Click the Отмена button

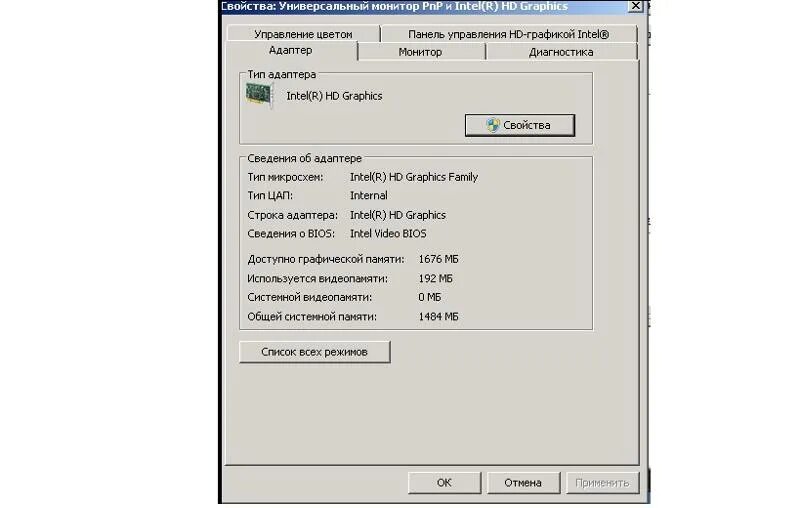[x=523, y=482]
